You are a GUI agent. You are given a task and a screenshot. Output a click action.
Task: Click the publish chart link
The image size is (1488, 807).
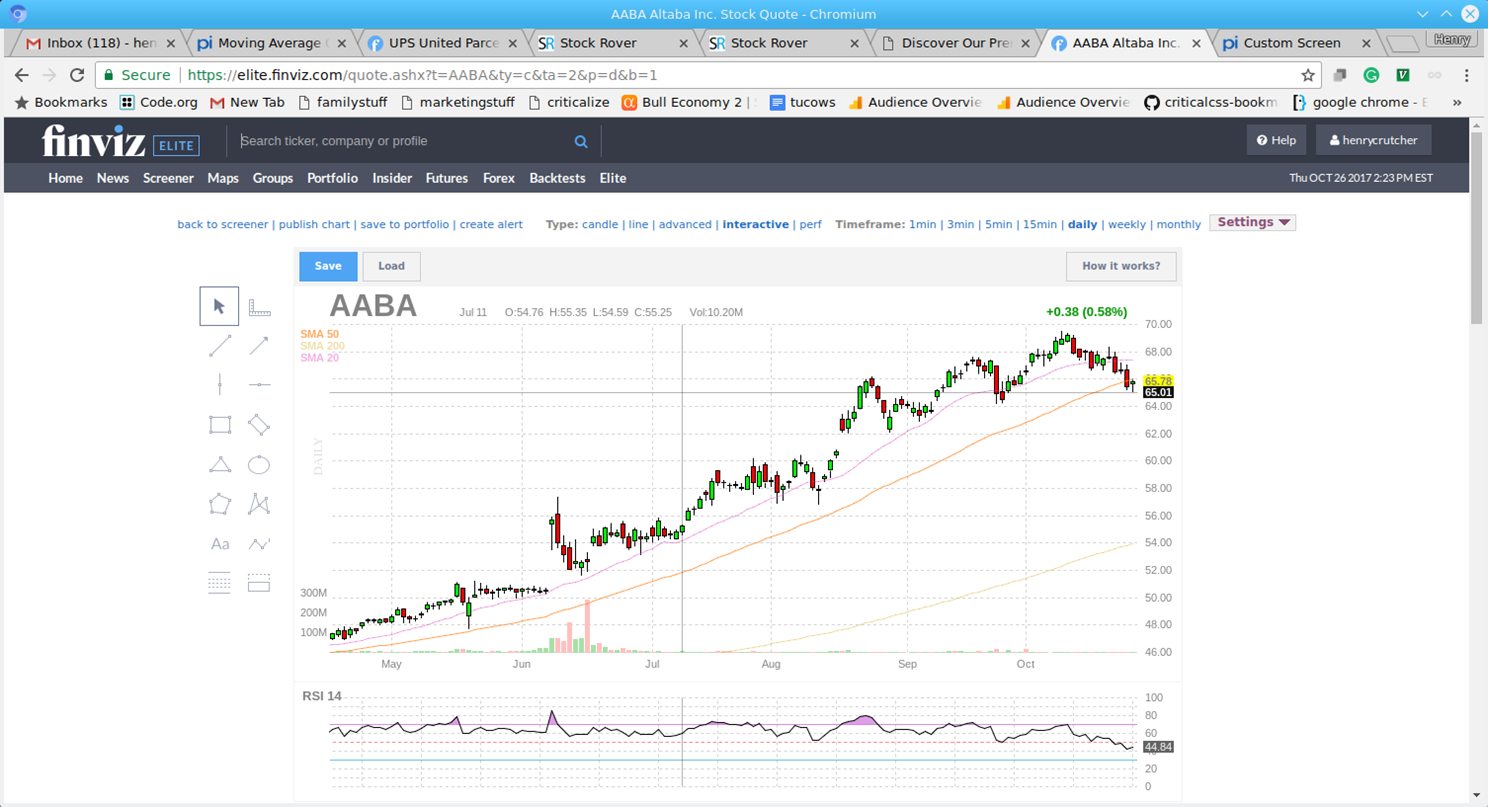click(x=314, y=224)
